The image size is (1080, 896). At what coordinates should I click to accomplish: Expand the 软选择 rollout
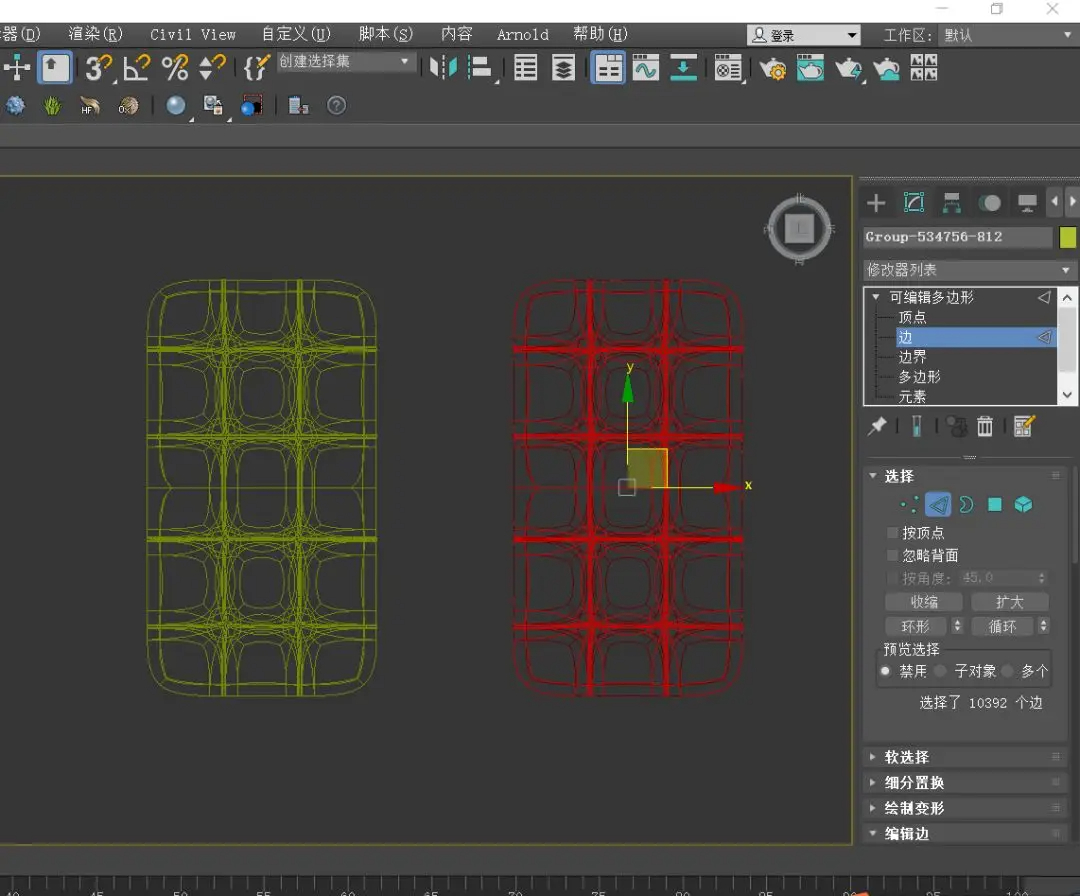[906, 757]
